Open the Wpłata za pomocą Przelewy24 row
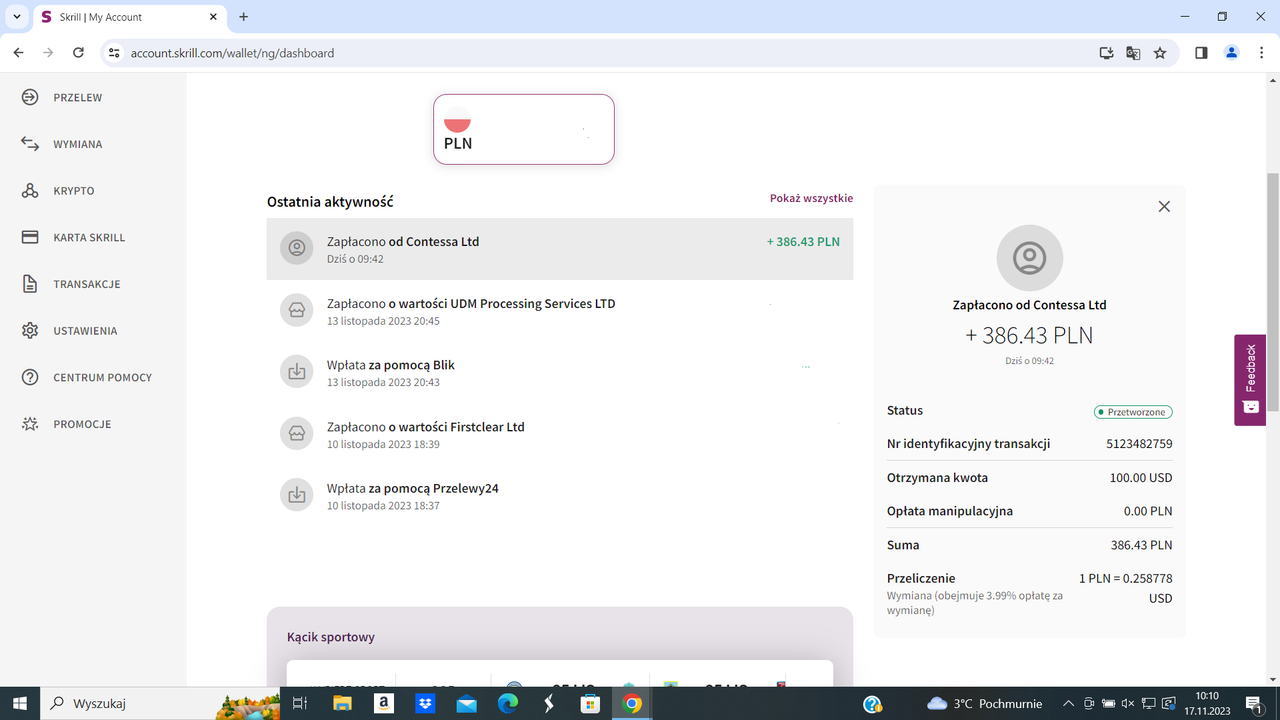This screenshot has height=720, width=1280. pos(560,496)
